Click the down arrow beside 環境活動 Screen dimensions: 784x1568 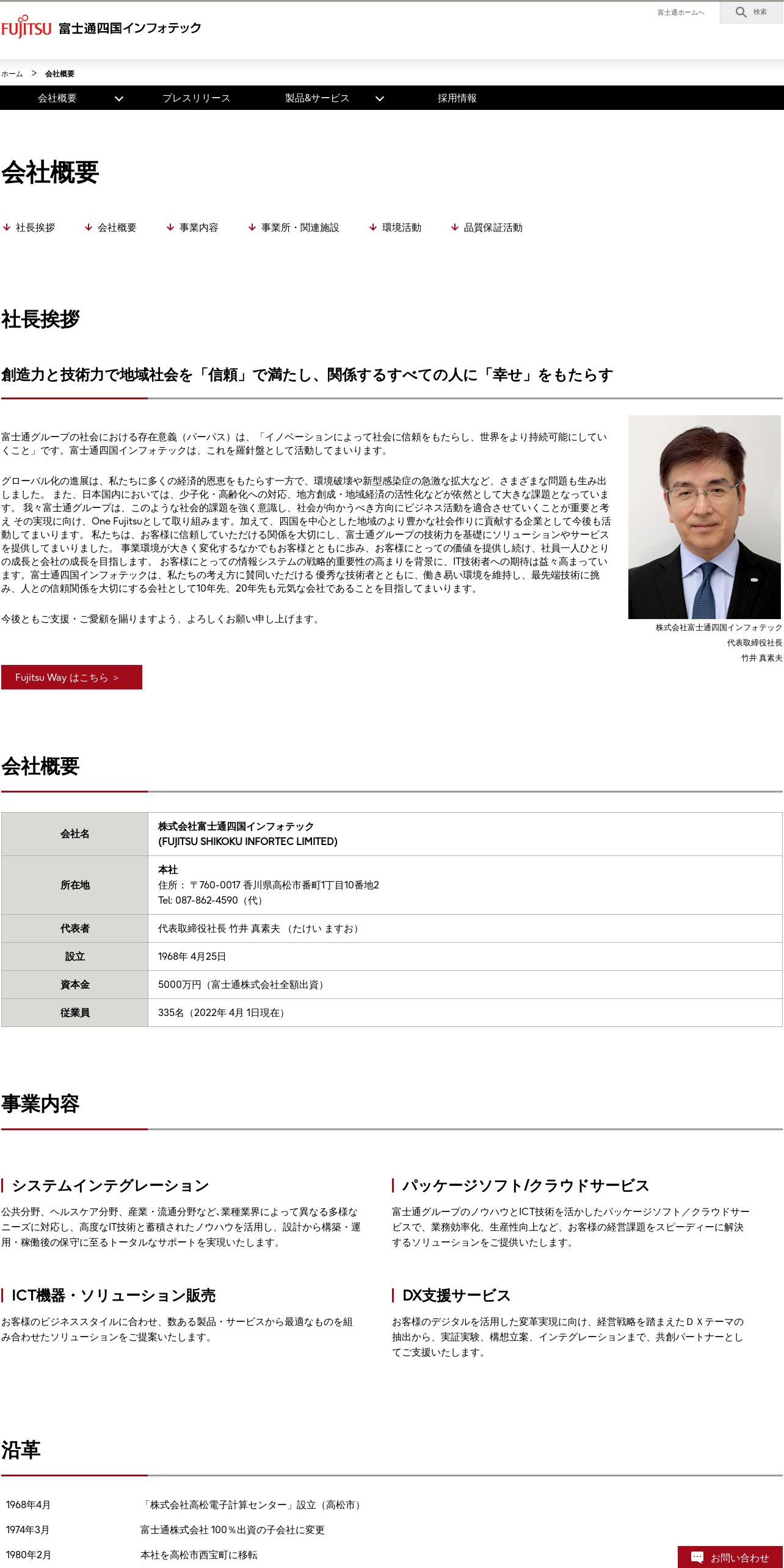click(x=373, y=227)
